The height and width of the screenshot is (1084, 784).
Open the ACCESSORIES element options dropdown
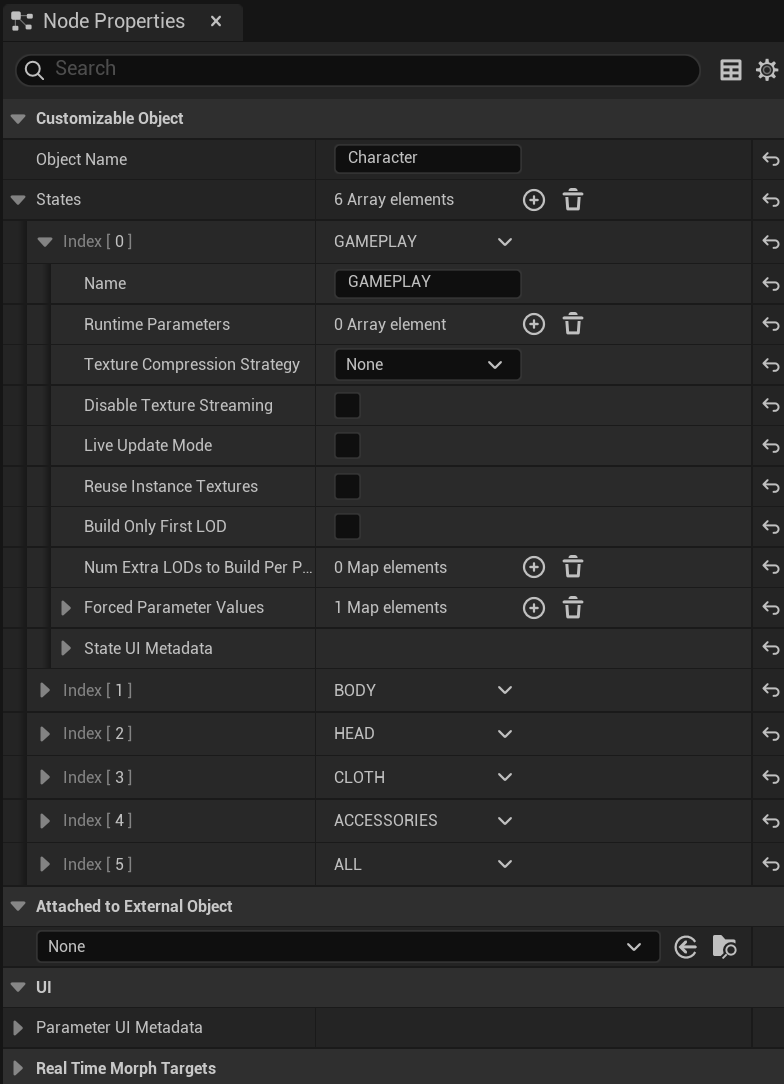point(505,821)
